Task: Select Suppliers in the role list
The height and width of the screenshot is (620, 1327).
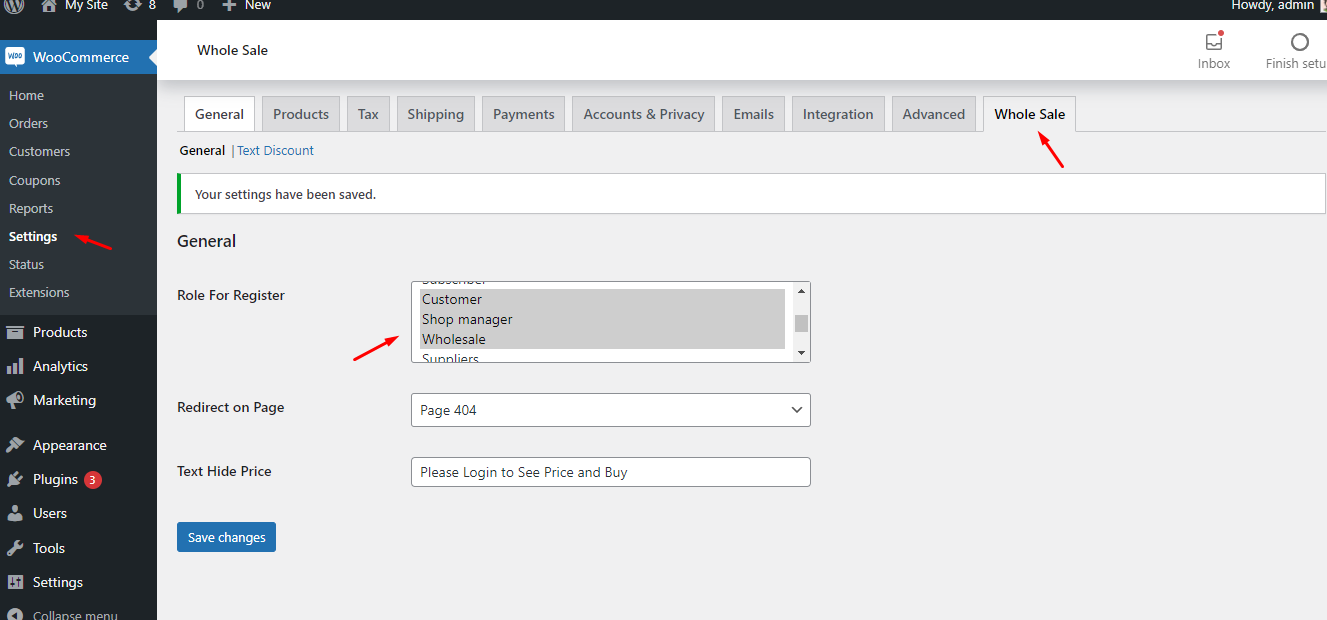Action: point(602,356)
